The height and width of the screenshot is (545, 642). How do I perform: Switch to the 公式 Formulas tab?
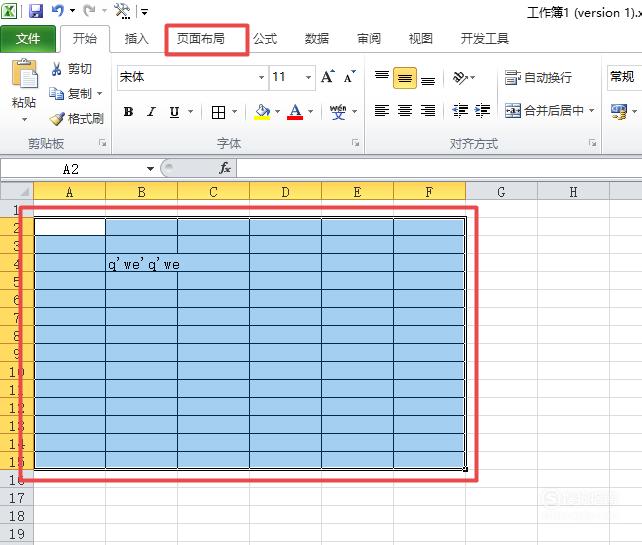pyautogui.click(x=265, y=39)
